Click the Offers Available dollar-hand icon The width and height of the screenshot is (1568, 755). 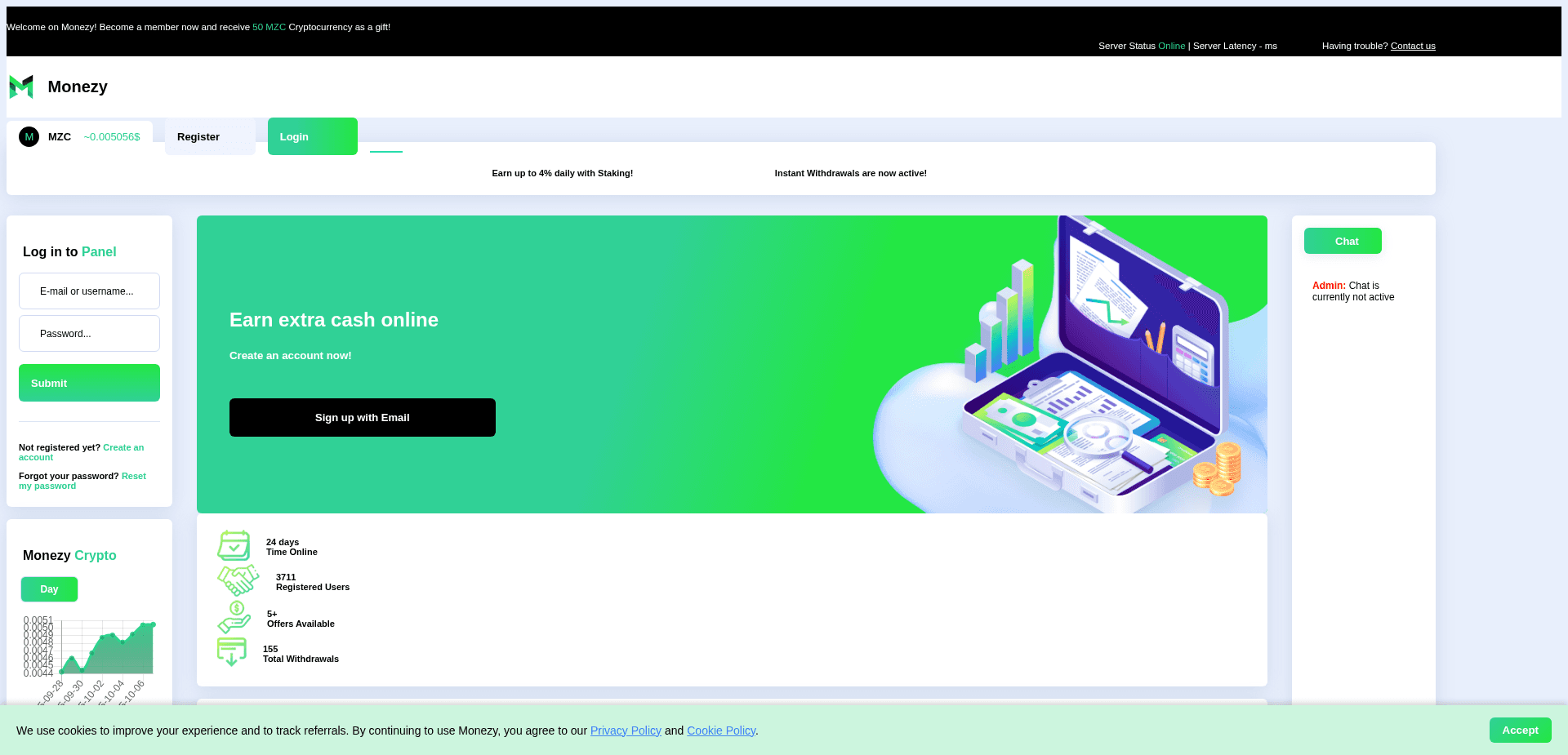click(x=234, y=617)
